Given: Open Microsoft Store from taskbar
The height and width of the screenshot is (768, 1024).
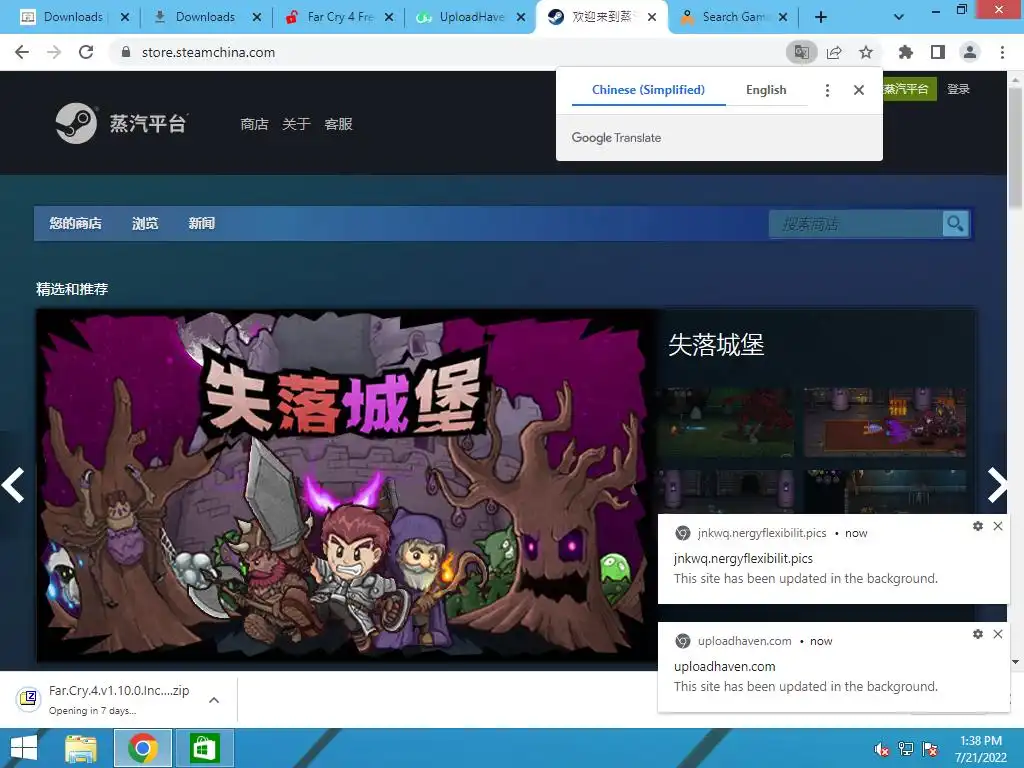Looking at the screenshot, I should coord(204,748).
